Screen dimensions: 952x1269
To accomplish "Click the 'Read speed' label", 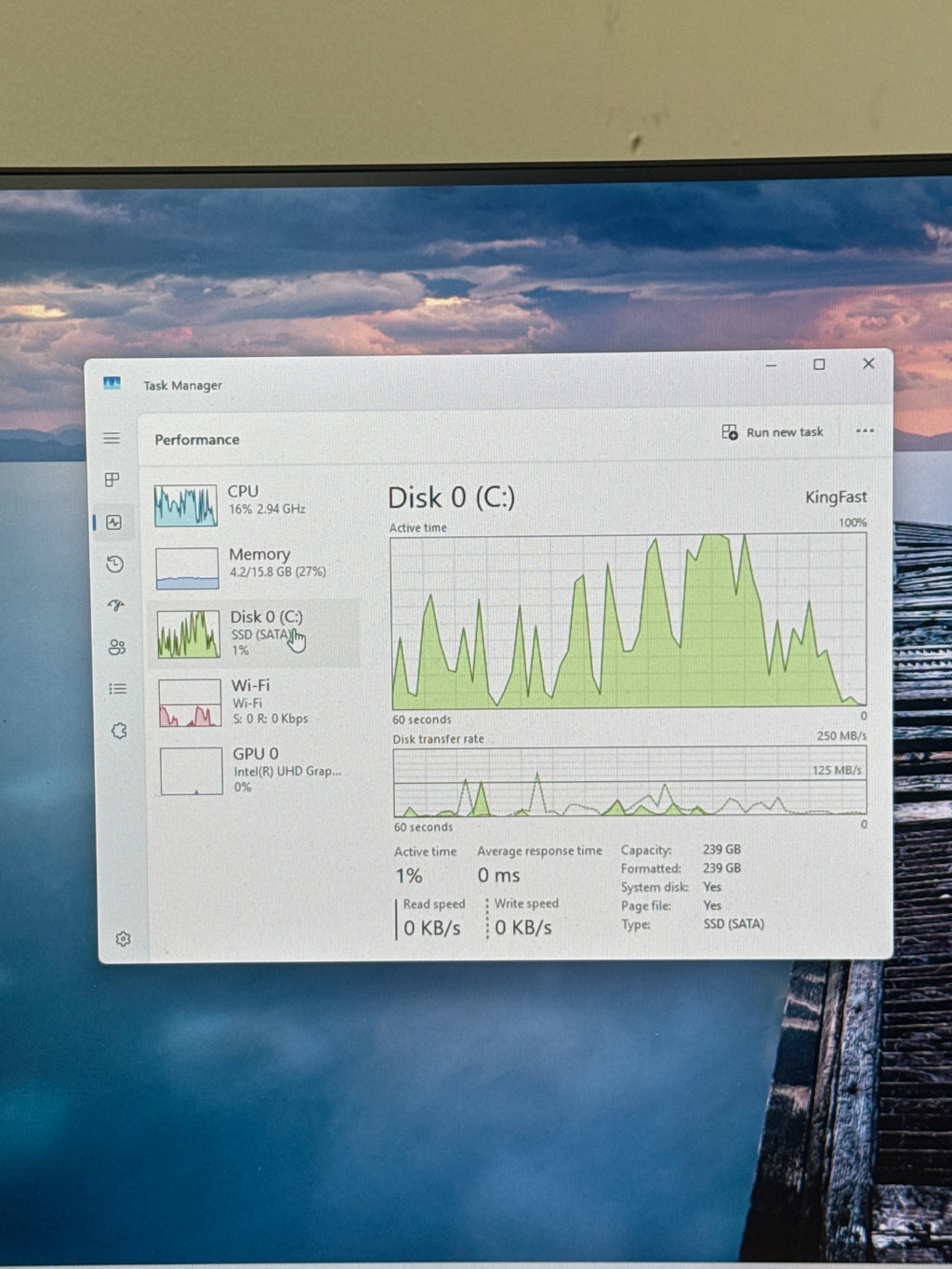I will (x=434, y=904).
